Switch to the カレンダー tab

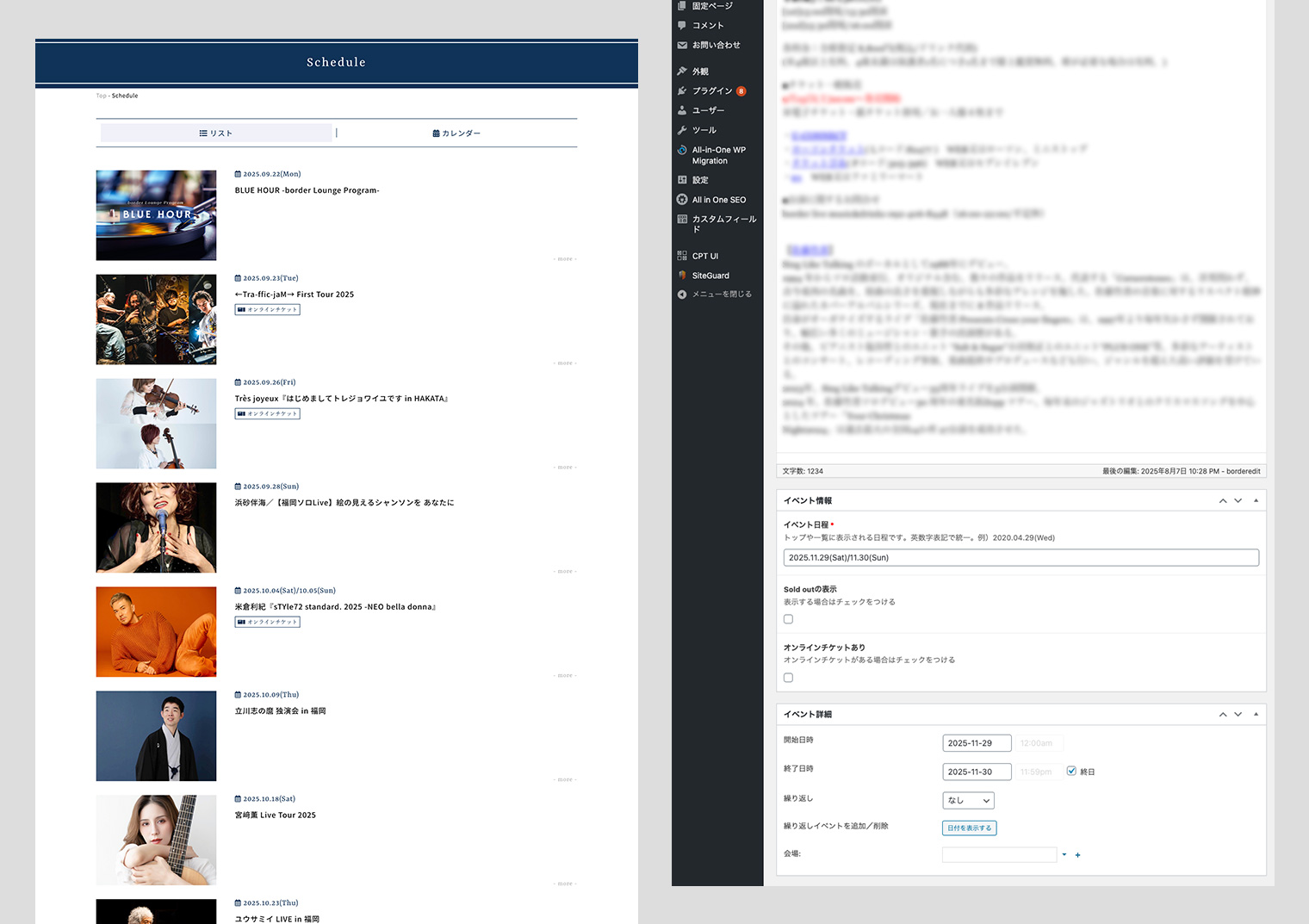pos(456,133)
